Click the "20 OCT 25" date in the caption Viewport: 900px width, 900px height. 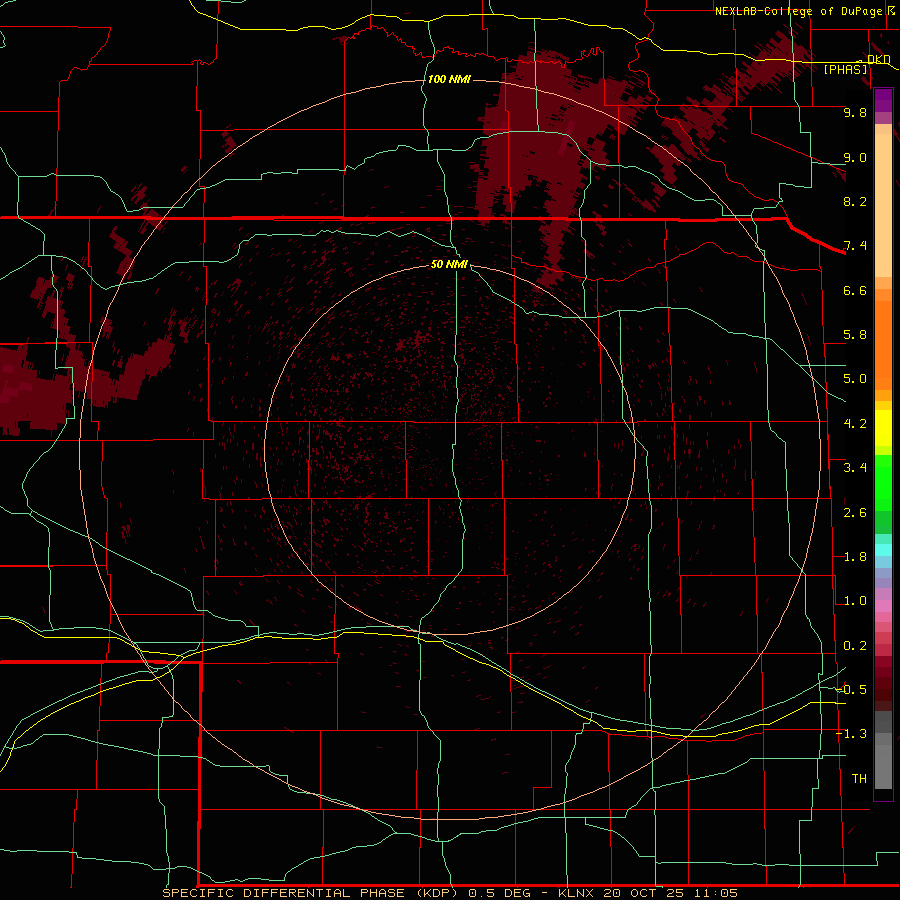[645, 893]
